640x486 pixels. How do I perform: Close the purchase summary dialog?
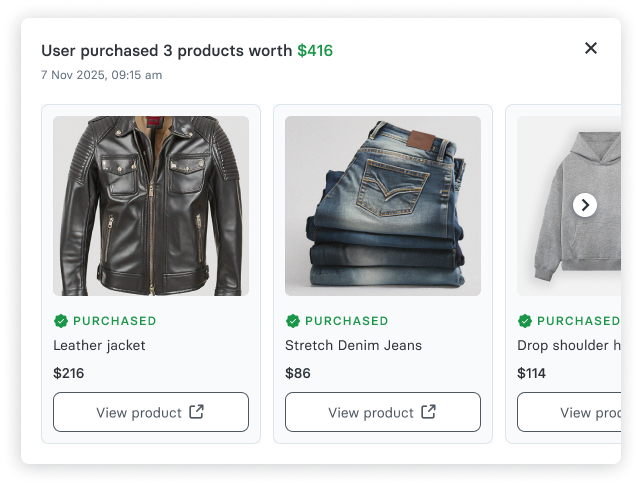(x=591, y=48)
